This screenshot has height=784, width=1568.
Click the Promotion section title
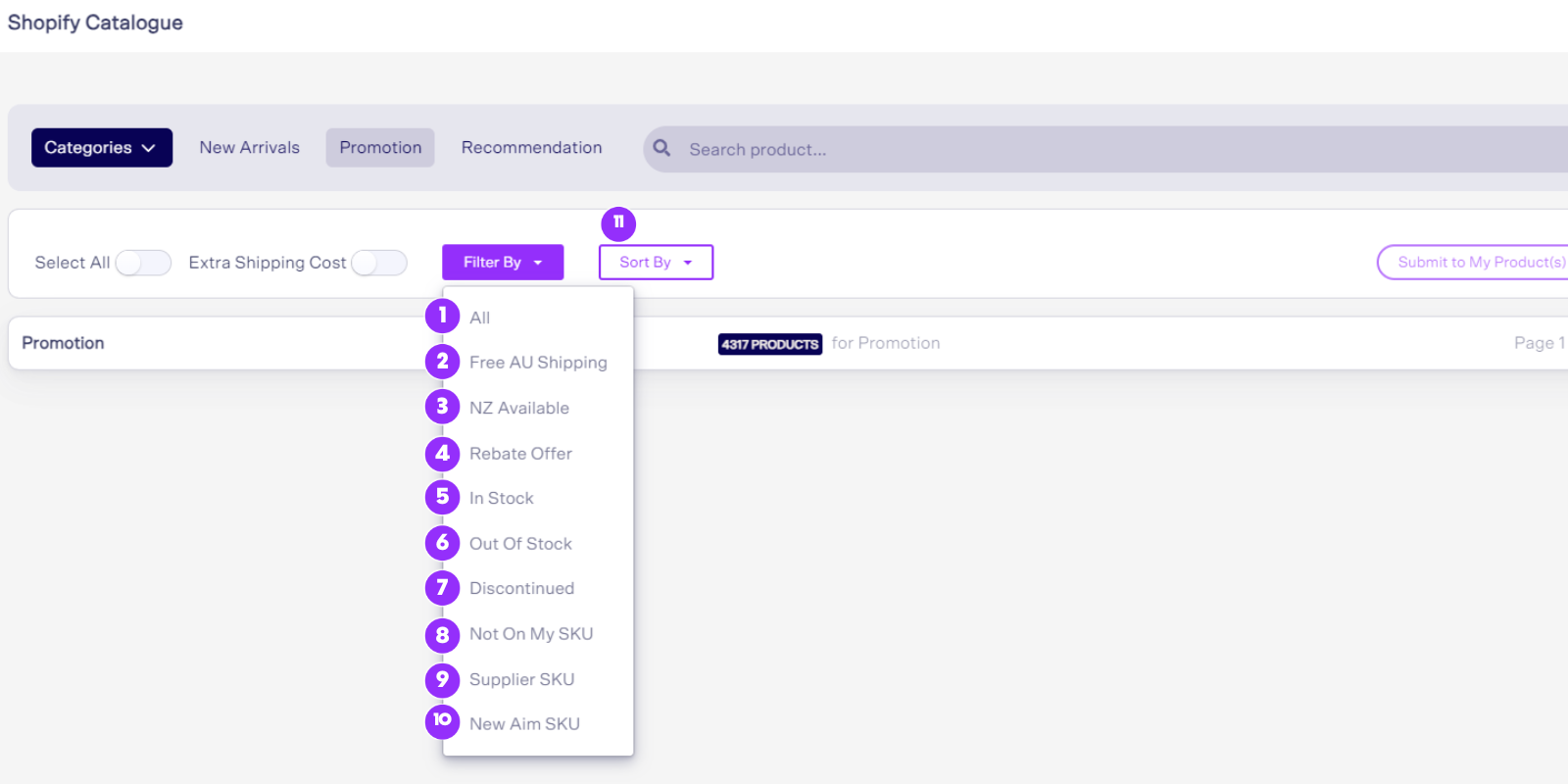tap(63, 343)
